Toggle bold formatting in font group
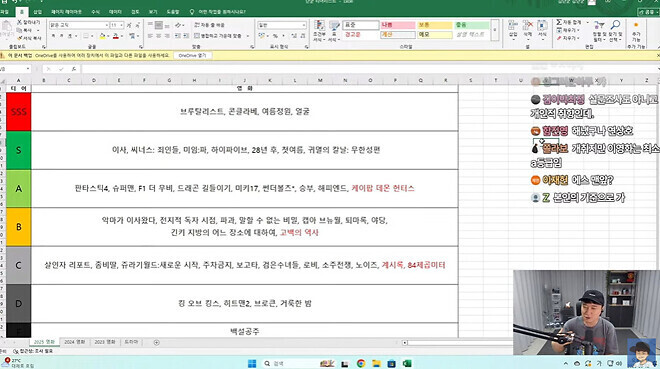660x369 pixels. [x=53, y=36]
